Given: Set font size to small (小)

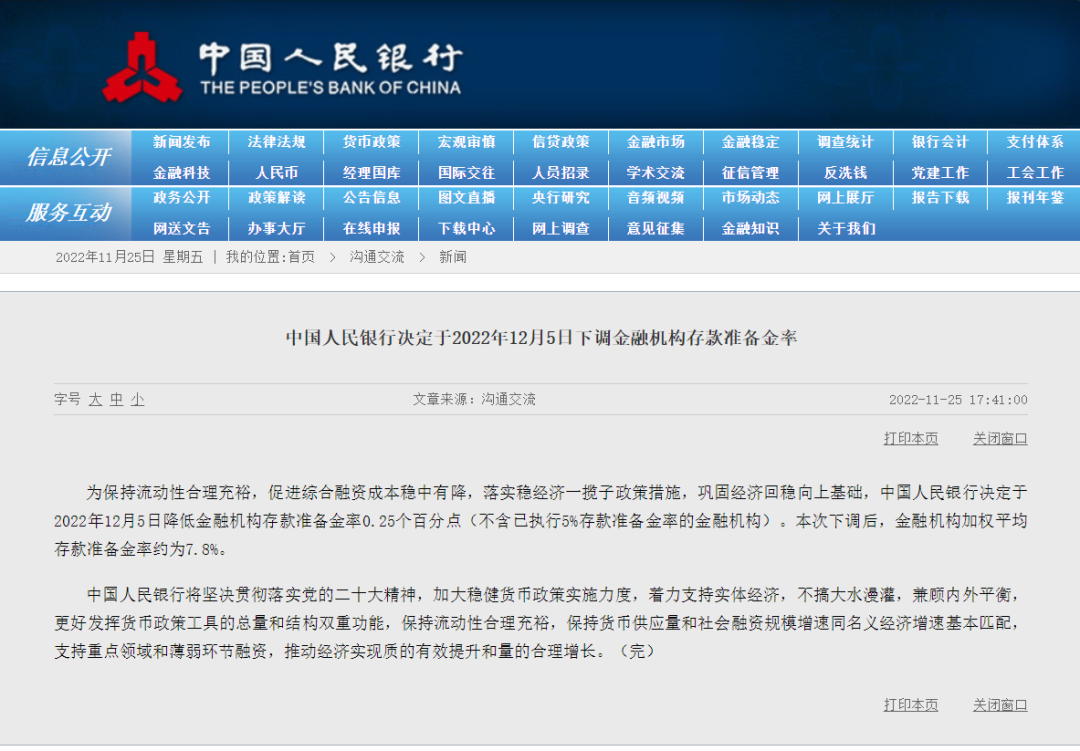Looking at the screenshot, I should point(137,399).
